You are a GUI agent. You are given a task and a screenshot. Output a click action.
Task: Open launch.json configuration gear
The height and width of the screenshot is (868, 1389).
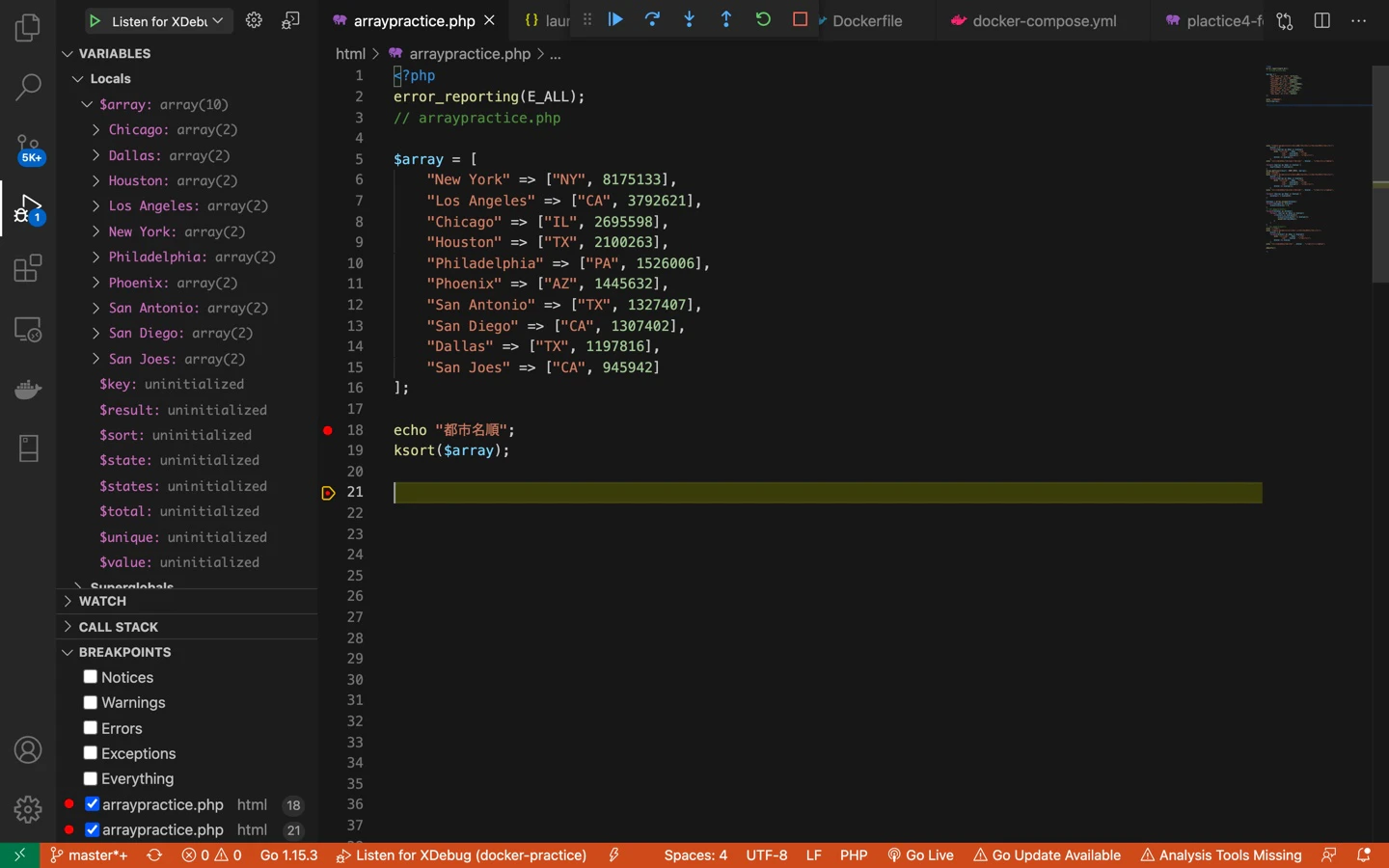[254, 20]
